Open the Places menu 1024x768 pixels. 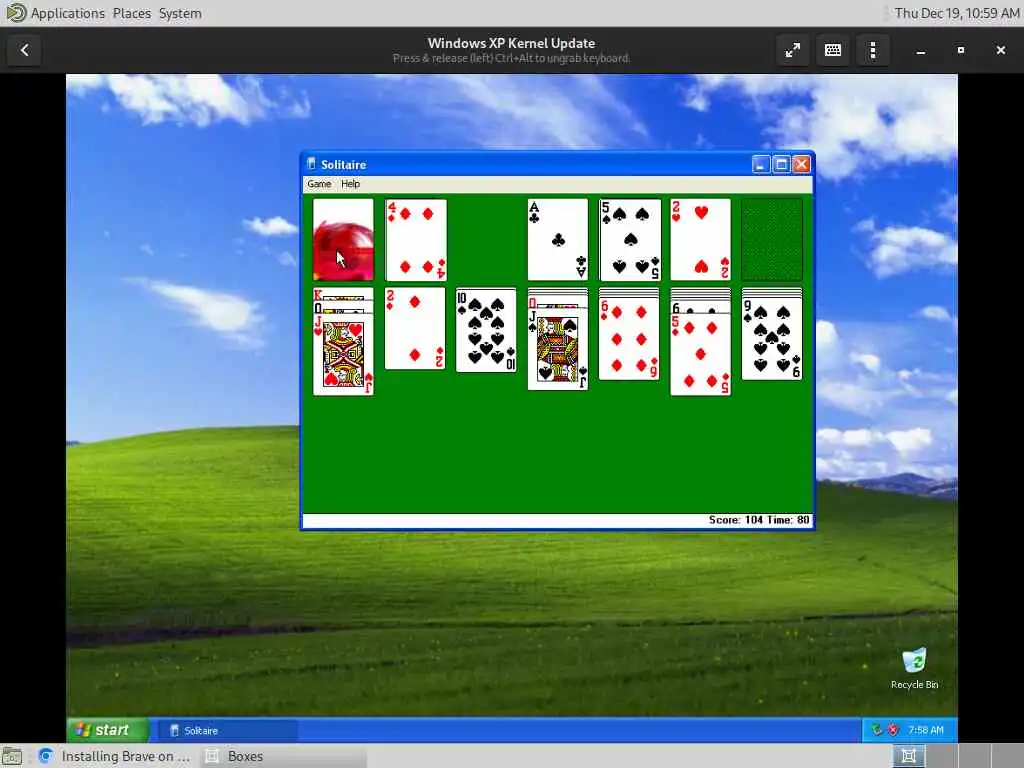tap(132, 13)
